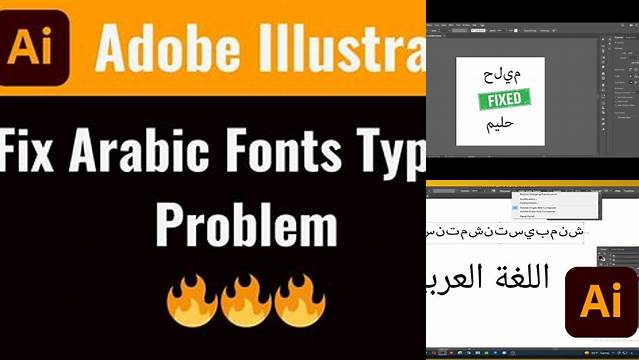Open the white highlighted font field in the control bar
639x360 pixels.
click(x=478, y=31)
